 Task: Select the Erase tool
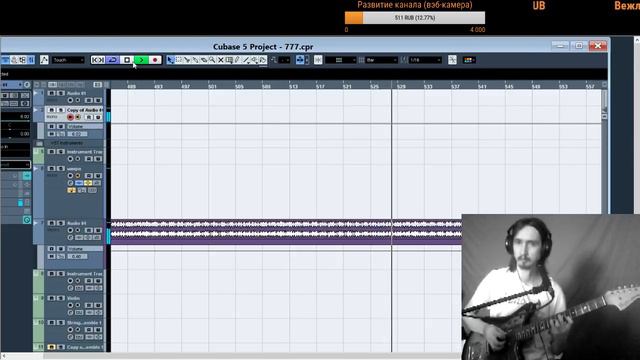[x=204, y=60]
